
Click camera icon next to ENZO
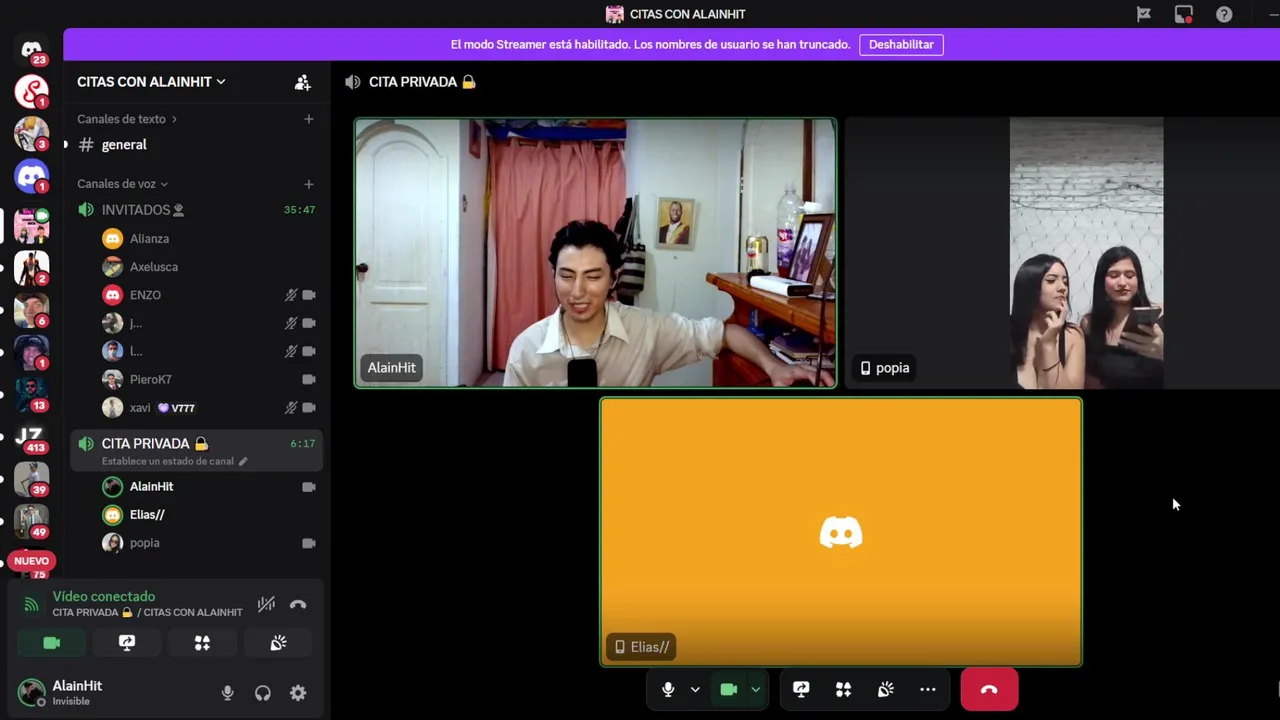308,295
